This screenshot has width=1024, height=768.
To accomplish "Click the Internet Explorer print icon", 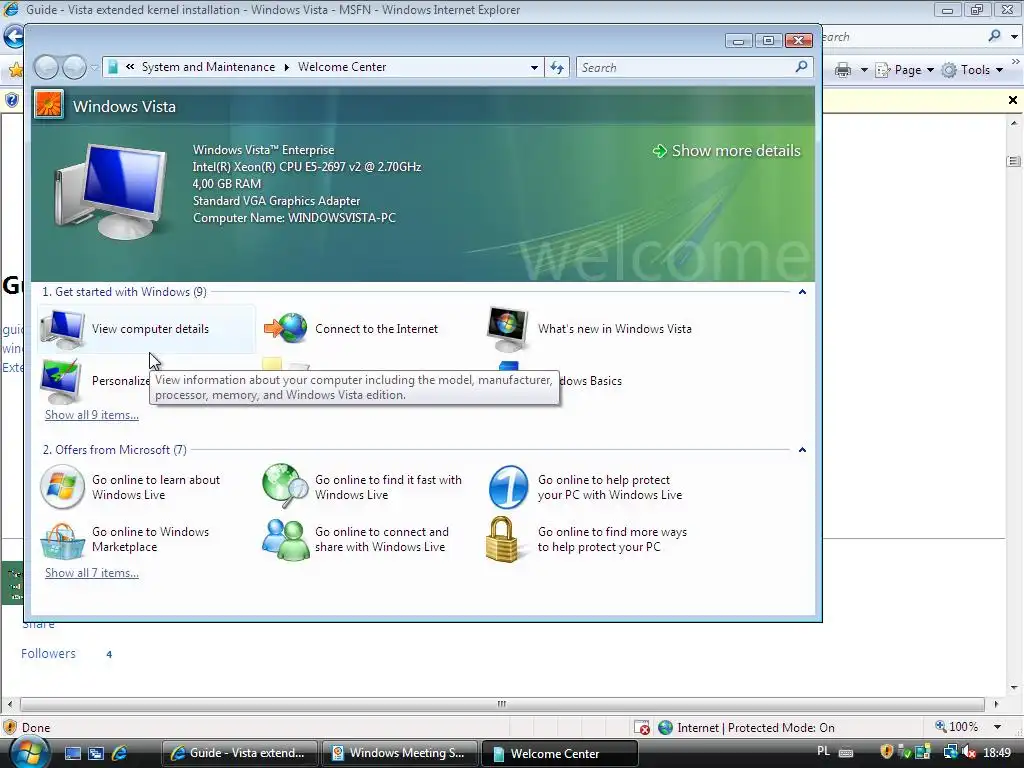I will point(843,70).
